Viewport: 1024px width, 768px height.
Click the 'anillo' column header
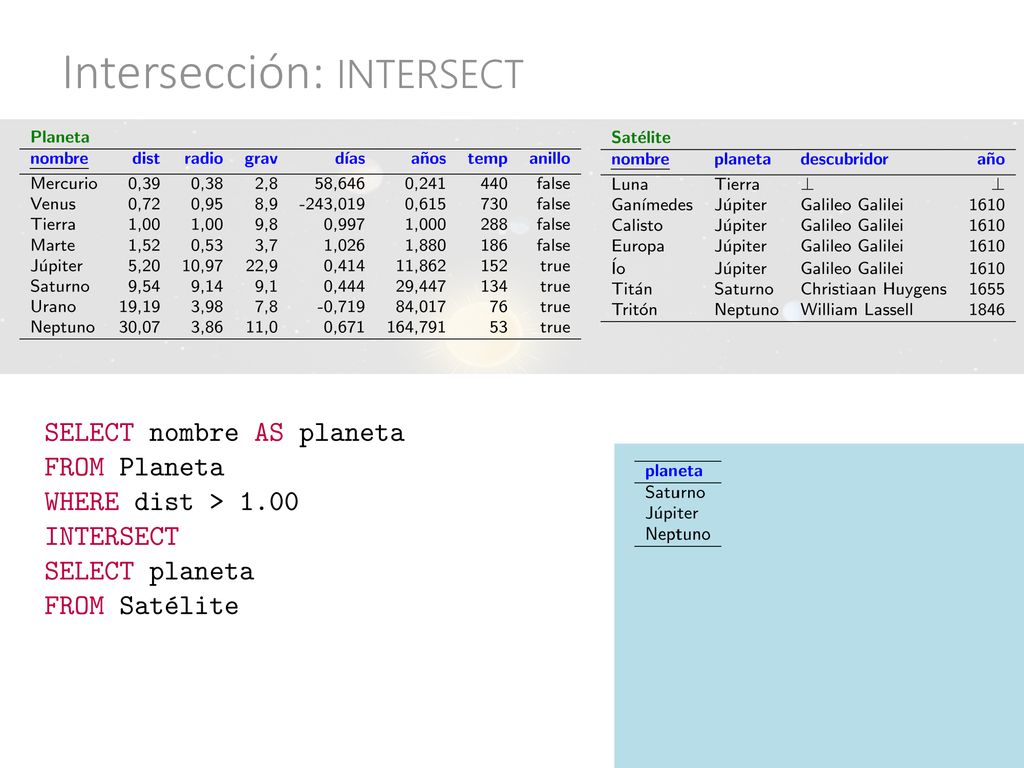click(x=549, y=159)
